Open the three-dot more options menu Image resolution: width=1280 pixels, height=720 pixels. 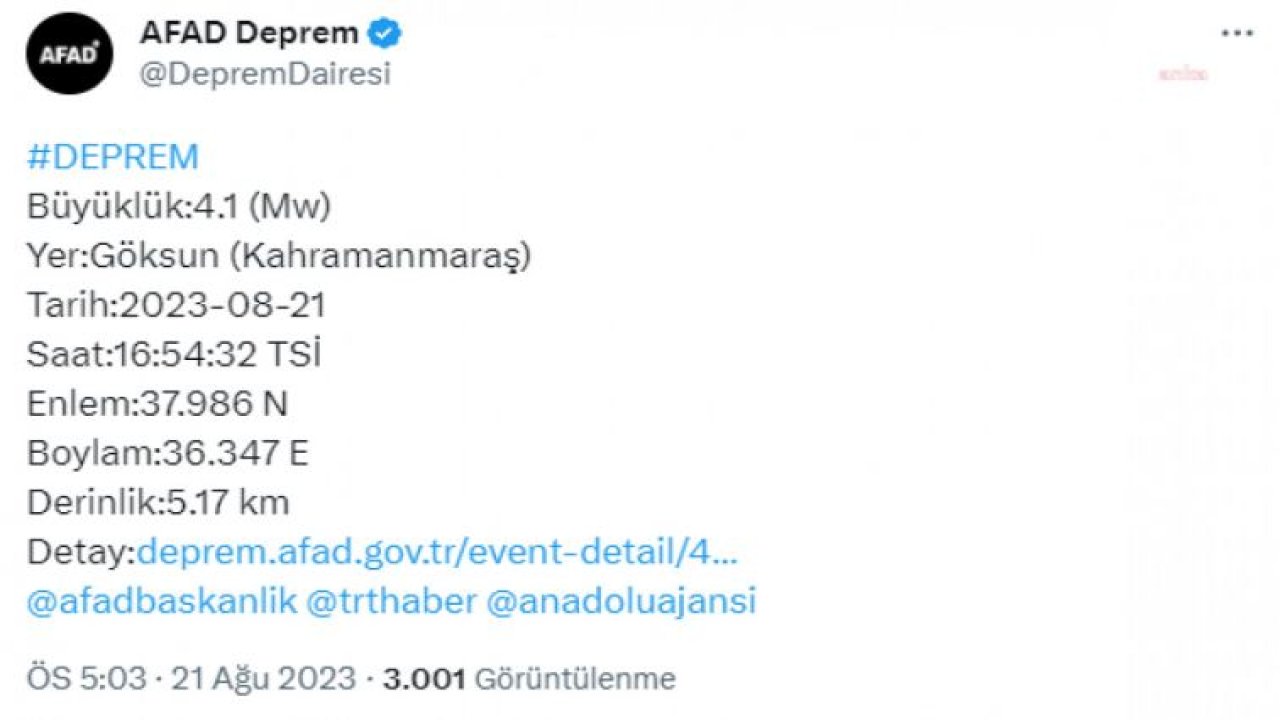(1237, 33)
